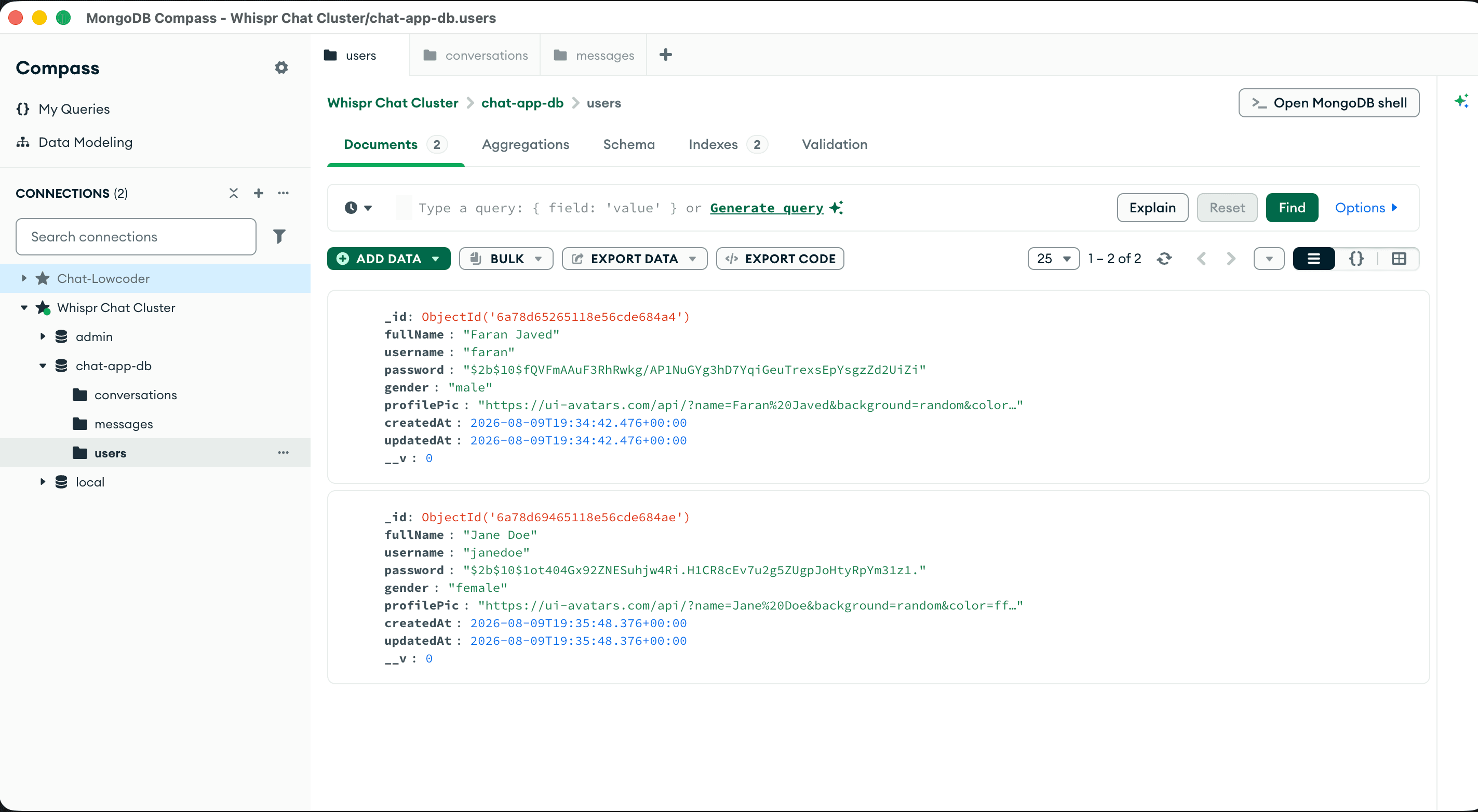The width and height of the screenshot is (1478, 812).
Task: Select the Documents tab
Action: [x=395, y=144]
